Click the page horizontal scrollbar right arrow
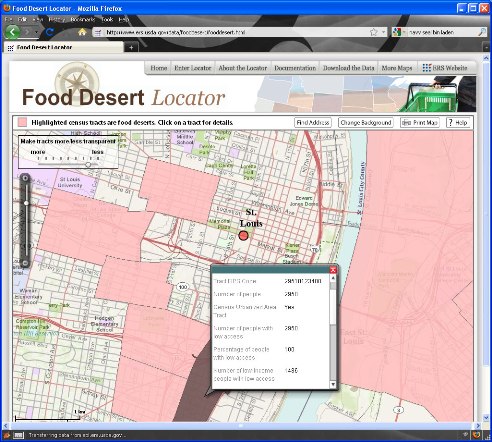492x442 pixels. pyautogui.click(x=478, y=426)
